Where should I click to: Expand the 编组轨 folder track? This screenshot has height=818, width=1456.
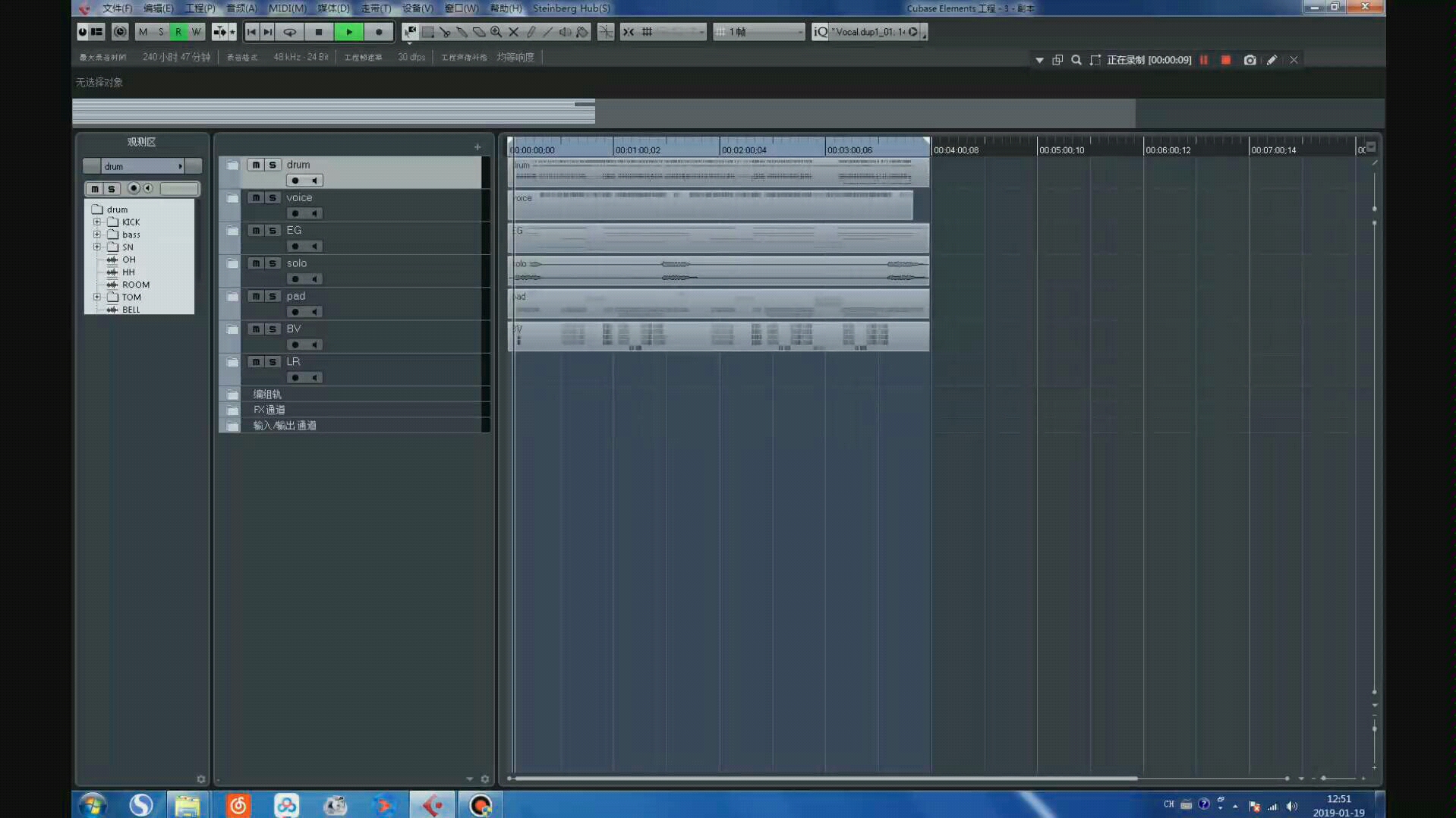coord(232,395)
